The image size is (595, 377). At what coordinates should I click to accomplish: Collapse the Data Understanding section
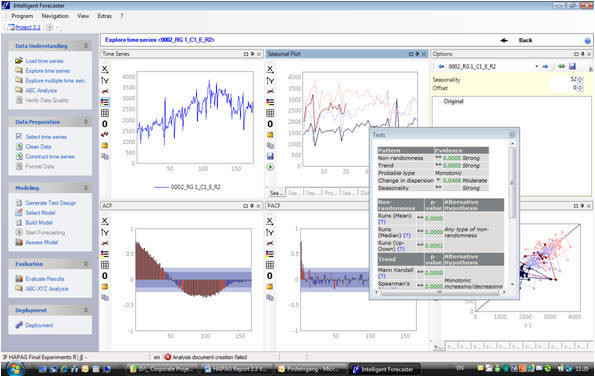click(x=86, y=46)
